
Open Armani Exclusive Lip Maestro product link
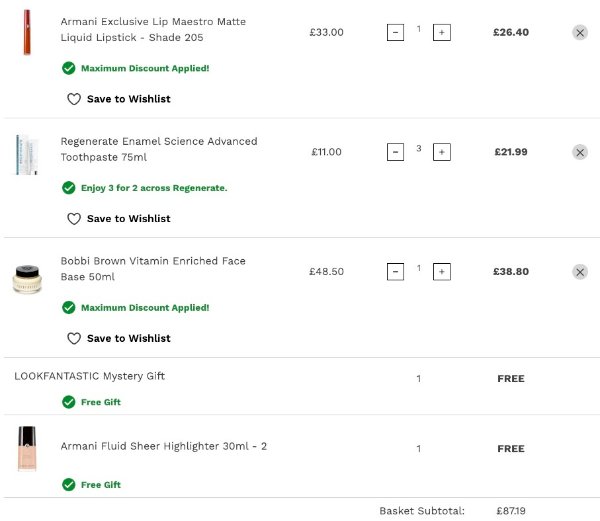point(153,29)
